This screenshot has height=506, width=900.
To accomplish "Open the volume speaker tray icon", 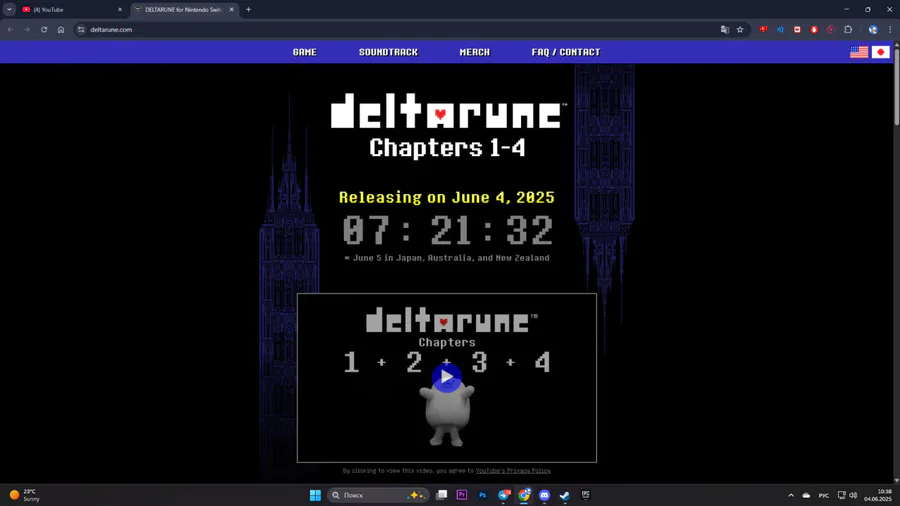I will [x=853, y=495].
